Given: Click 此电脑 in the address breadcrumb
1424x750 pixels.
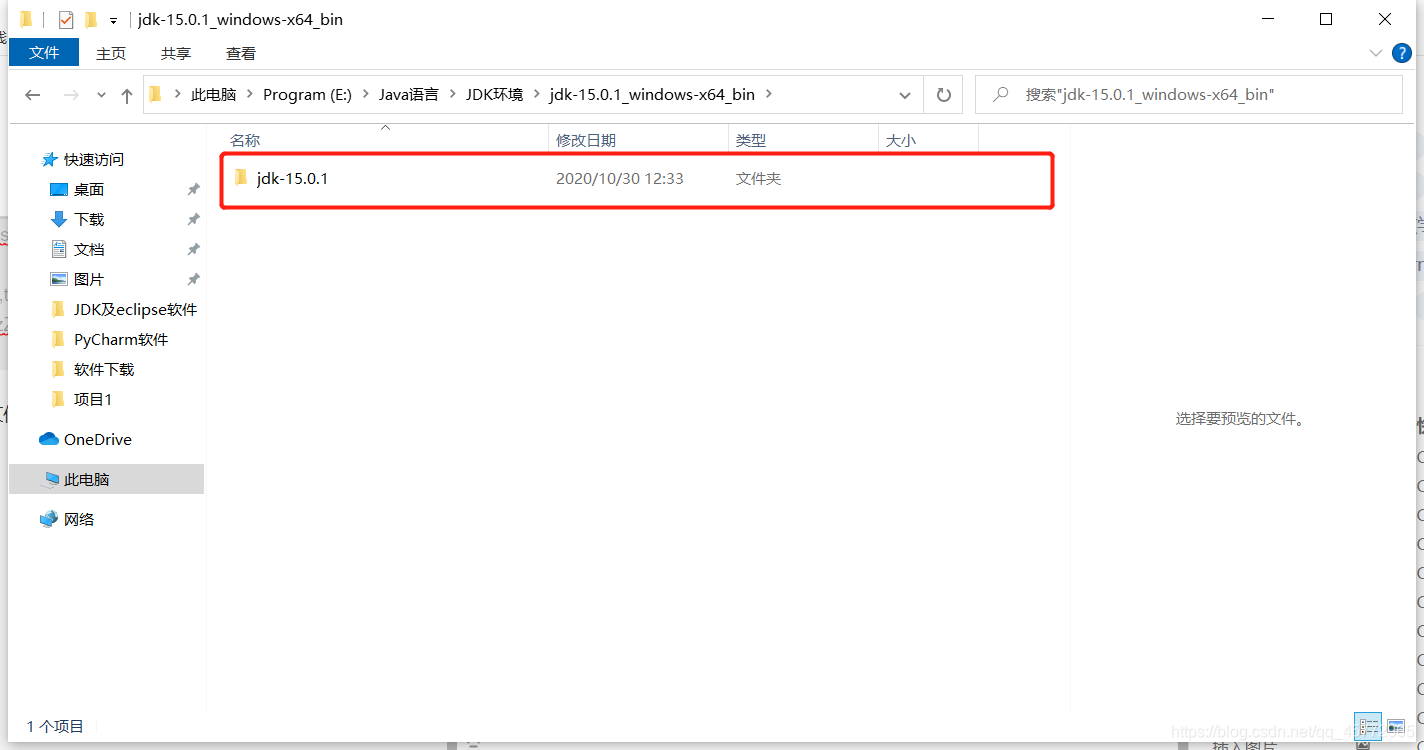Looking at the screenshot, I should click(214, 95).
